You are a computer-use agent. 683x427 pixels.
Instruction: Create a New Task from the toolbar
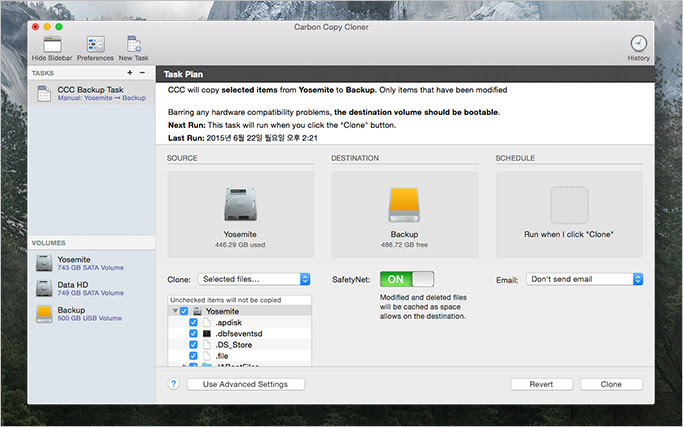(134, 44)
